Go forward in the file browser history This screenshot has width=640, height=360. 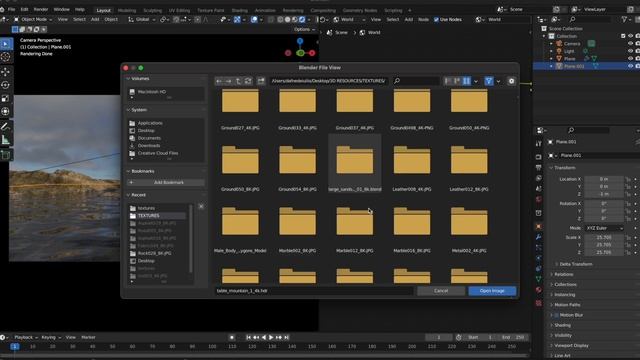[x=229, y=81]
